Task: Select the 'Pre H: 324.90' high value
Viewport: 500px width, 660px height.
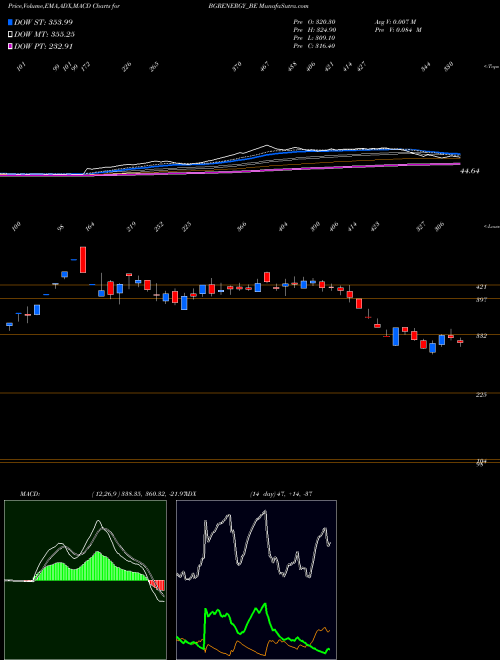Action: click(314, 30)
